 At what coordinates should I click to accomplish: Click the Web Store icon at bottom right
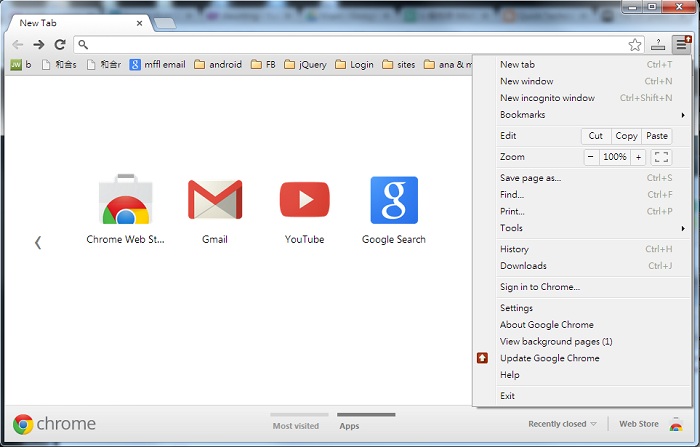[676, 424]
